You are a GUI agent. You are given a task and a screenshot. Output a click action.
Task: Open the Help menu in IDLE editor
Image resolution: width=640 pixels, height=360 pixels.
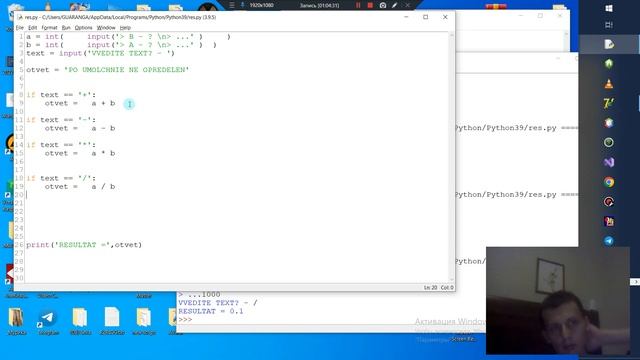(125, 28)
